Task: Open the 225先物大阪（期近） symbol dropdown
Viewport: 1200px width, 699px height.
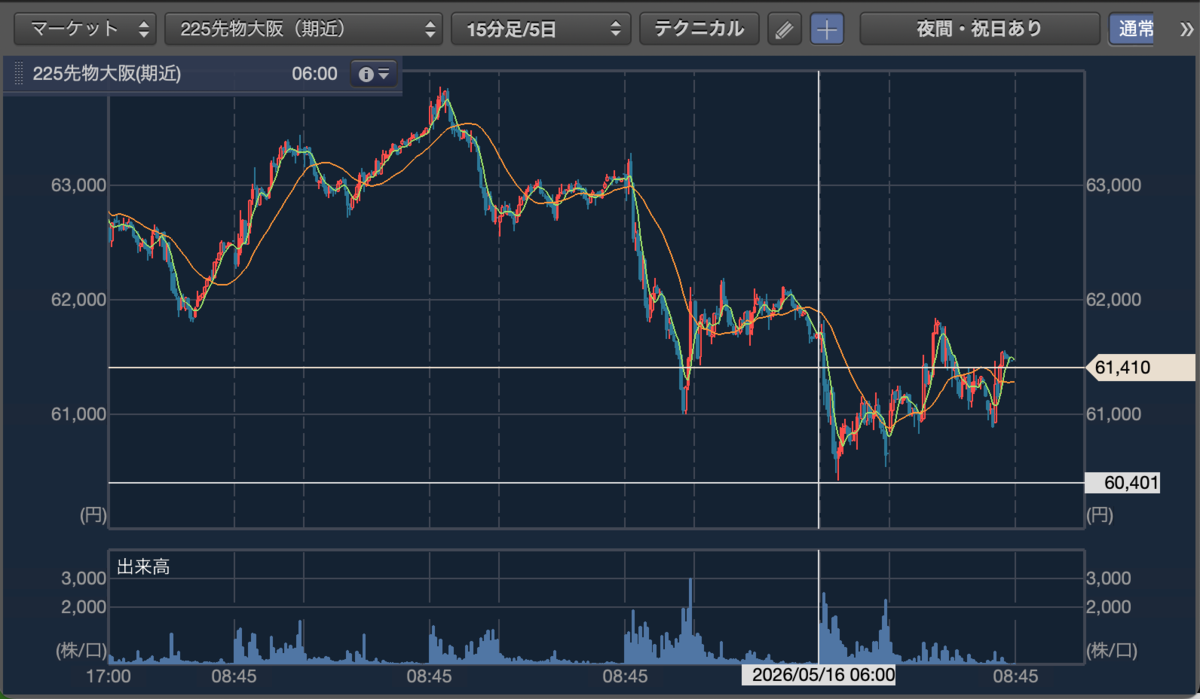Action: pyautogui.click(x=304, y=28)
